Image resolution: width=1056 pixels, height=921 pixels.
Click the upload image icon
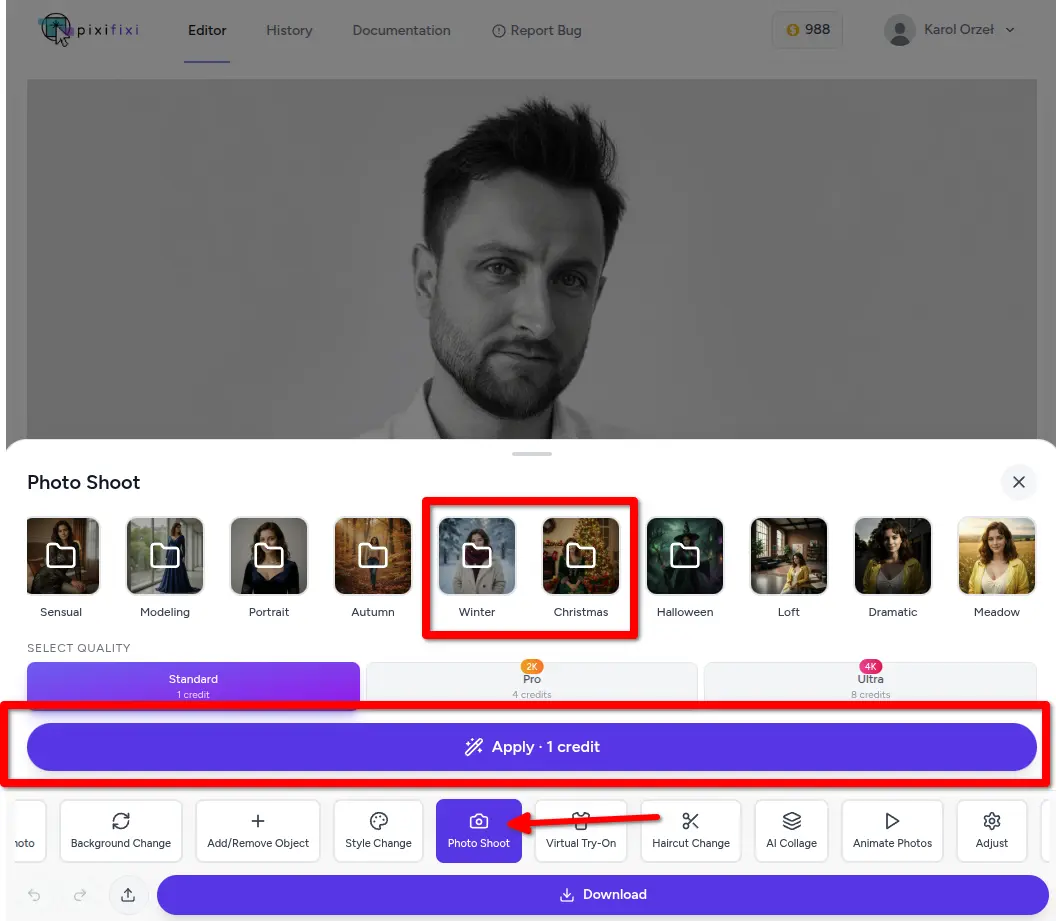(128, 895)
